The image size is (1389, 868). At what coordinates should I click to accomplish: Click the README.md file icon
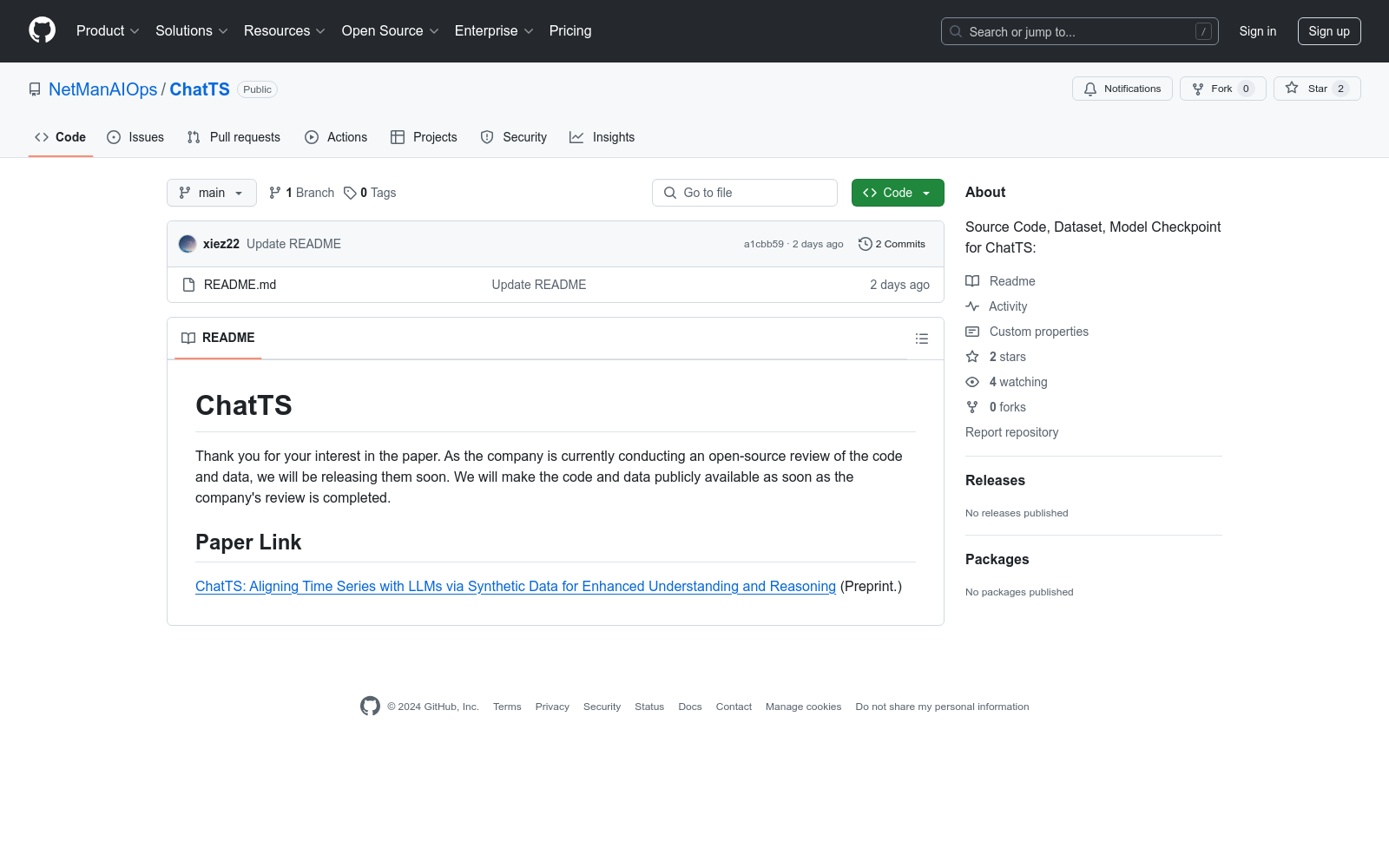coord(188,285)
